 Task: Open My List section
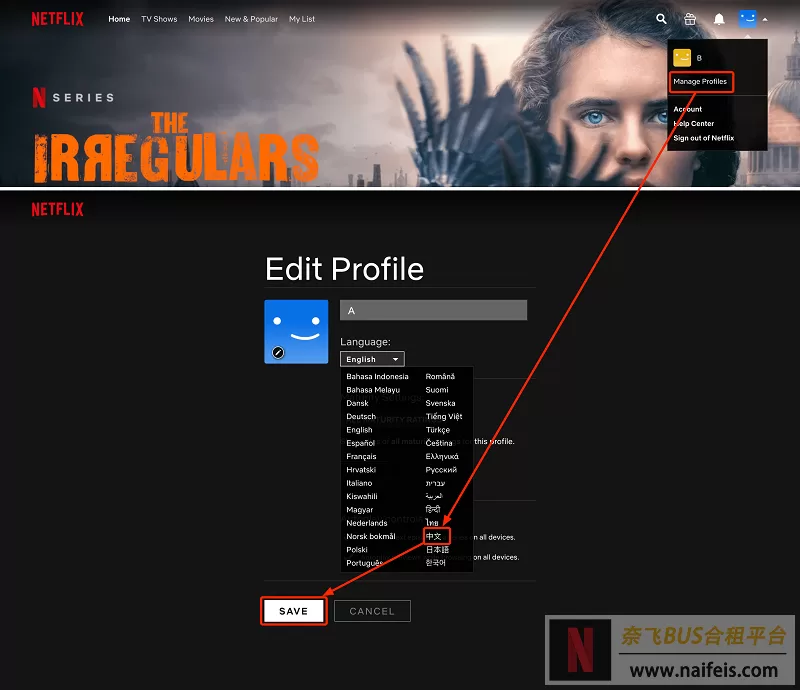[302, 19]
